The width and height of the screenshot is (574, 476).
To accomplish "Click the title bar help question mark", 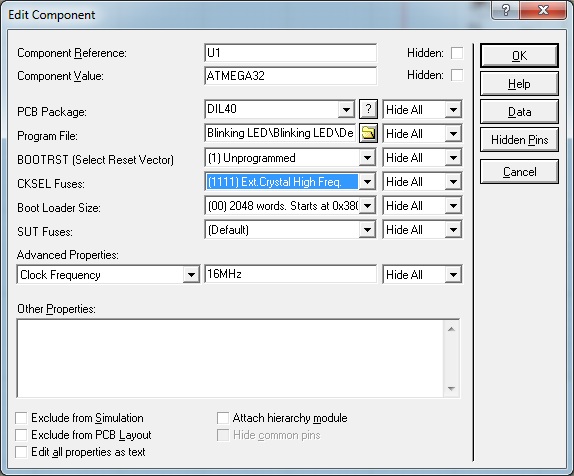I will 506,10.
